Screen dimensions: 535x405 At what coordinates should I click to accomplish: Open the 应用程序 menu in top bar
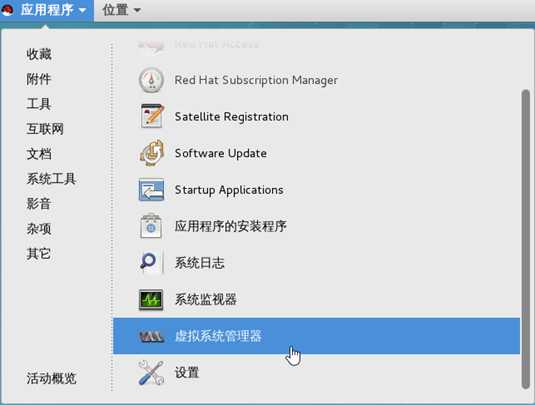point(47,10)
